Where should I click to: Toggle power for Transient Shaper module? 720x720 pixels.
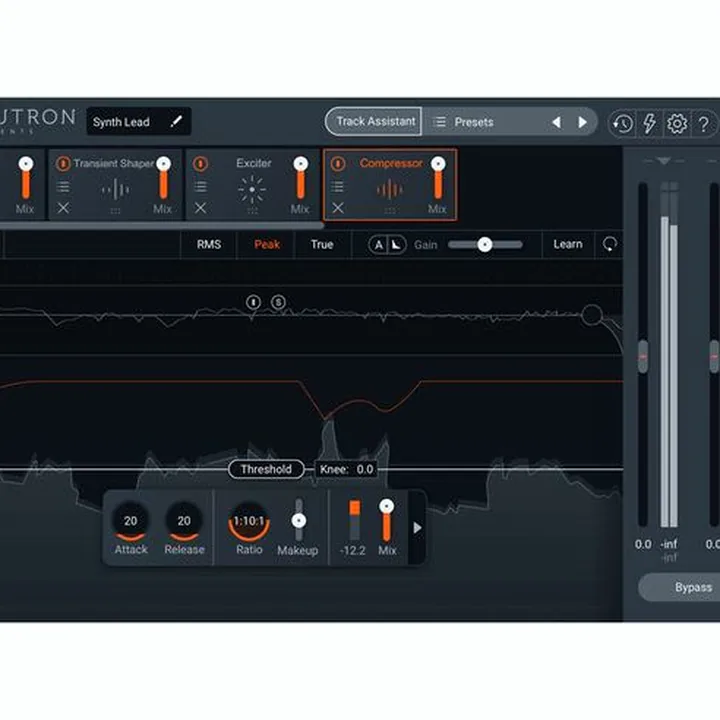[63, 163]
